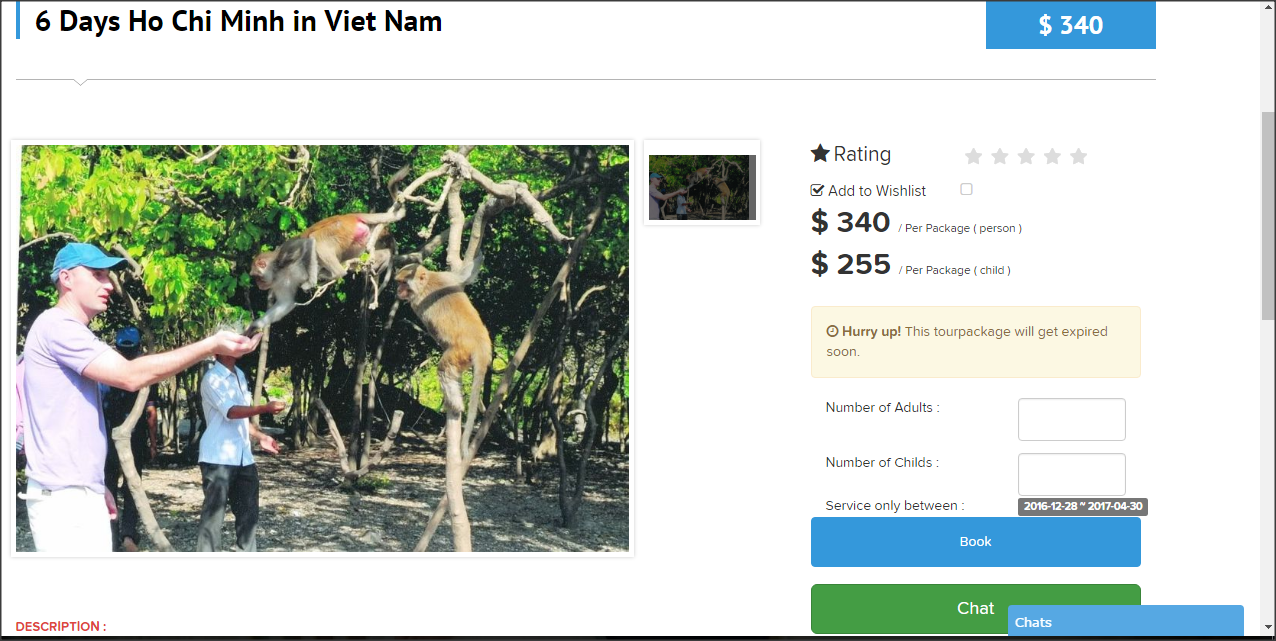Focus the Number of Childs field
This screenshot has height=641, width=1276.
tap(1071, 474)
